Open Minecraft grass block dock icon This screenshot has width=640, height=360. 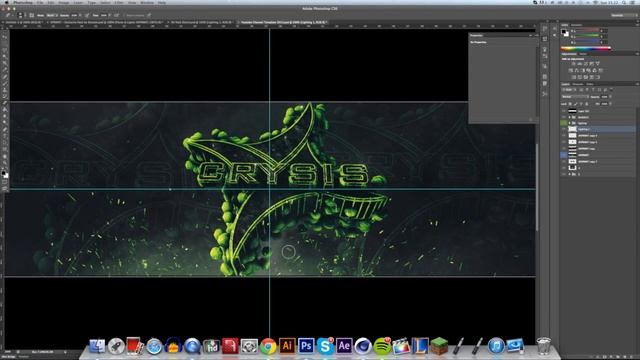coord(439,346)
